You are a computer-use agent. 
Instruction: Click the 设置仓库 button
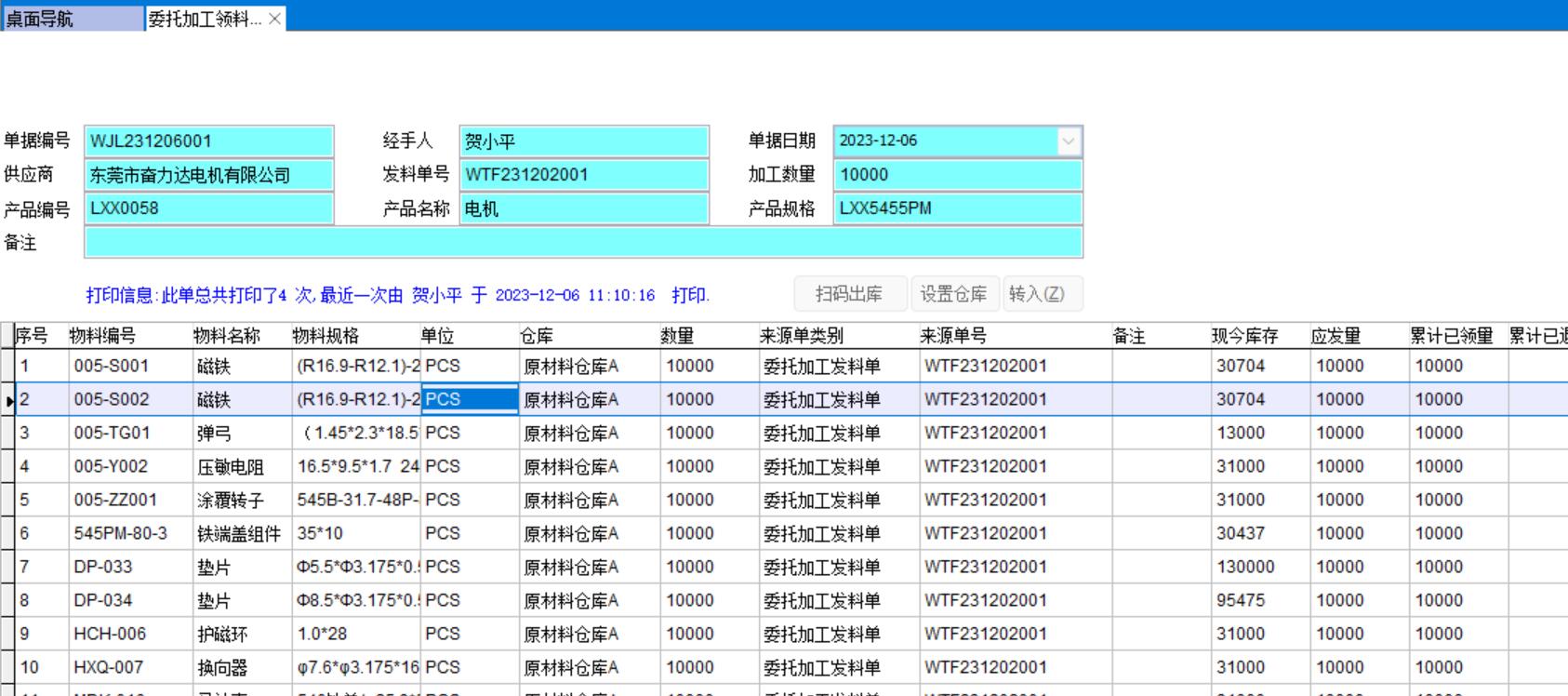coord(953,294)
